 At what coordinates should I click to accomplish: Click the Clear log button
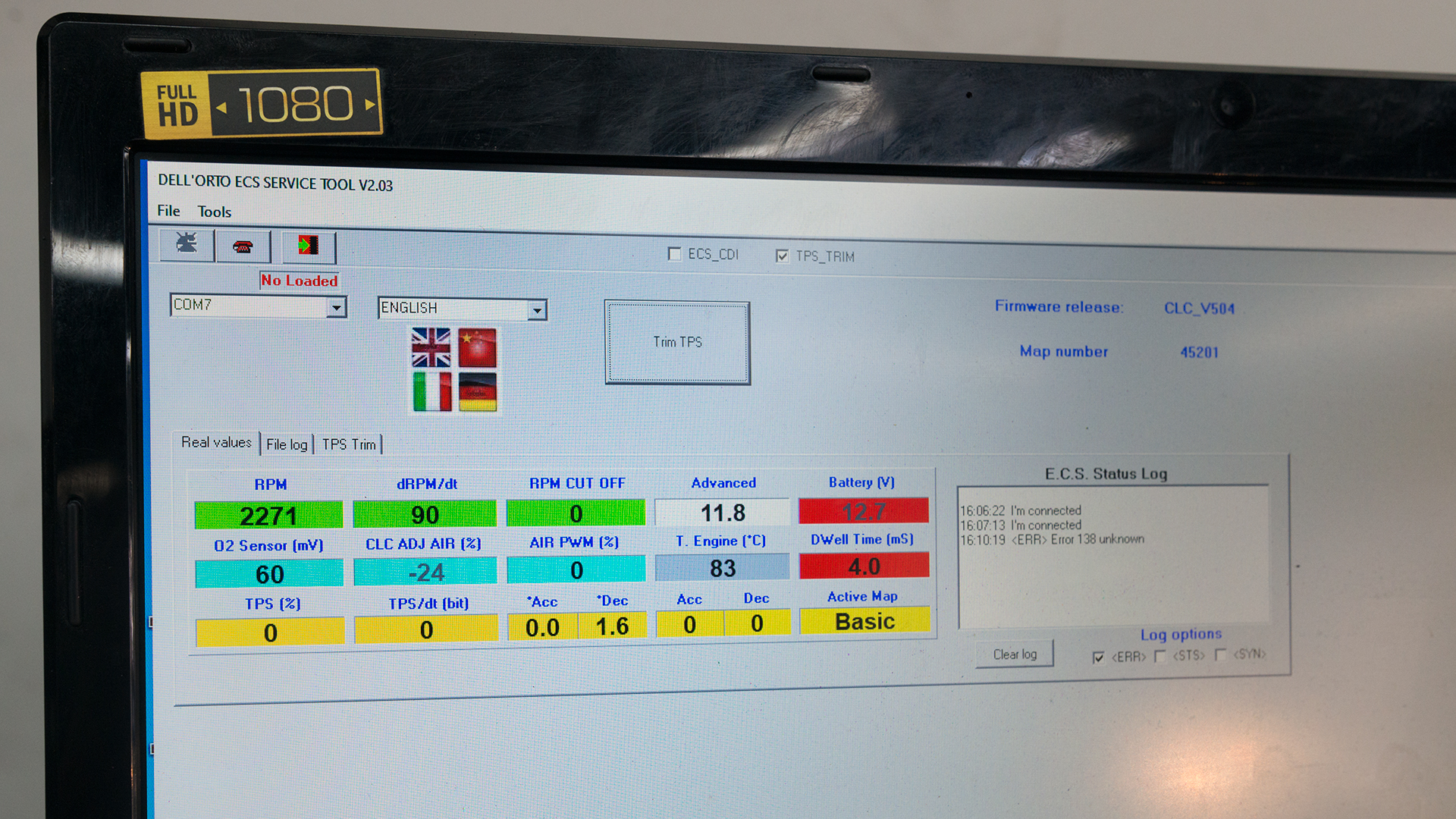click(x=1015, y=654)
